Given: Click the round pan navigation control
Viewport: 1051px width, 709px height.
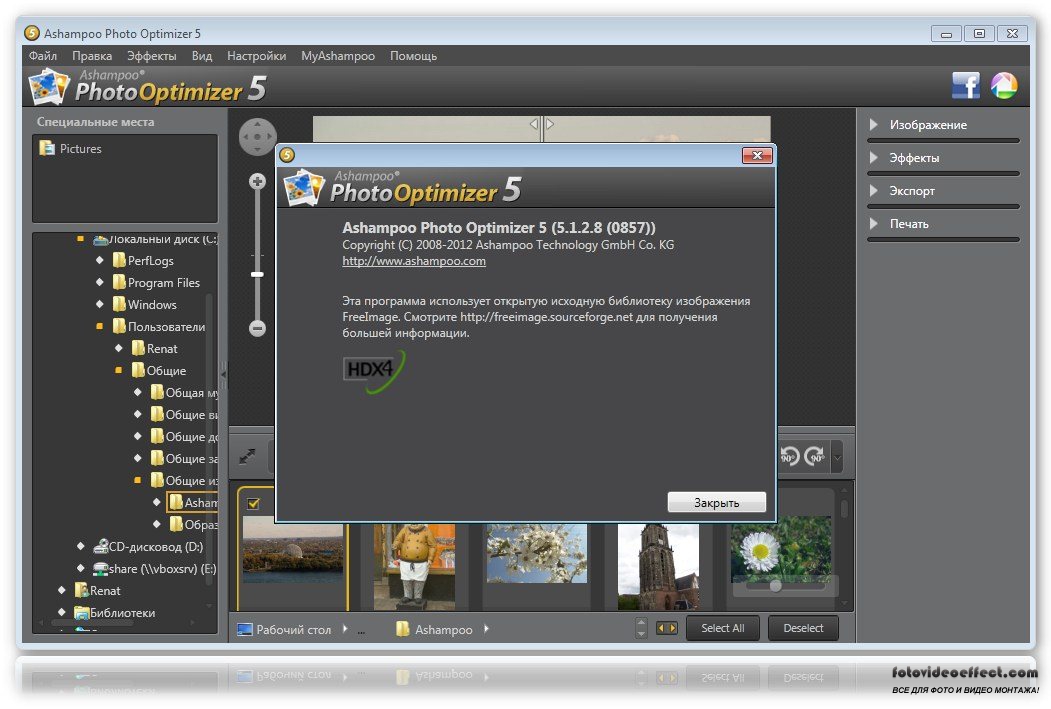Looking at the screenshot, I should pos(257,137).
